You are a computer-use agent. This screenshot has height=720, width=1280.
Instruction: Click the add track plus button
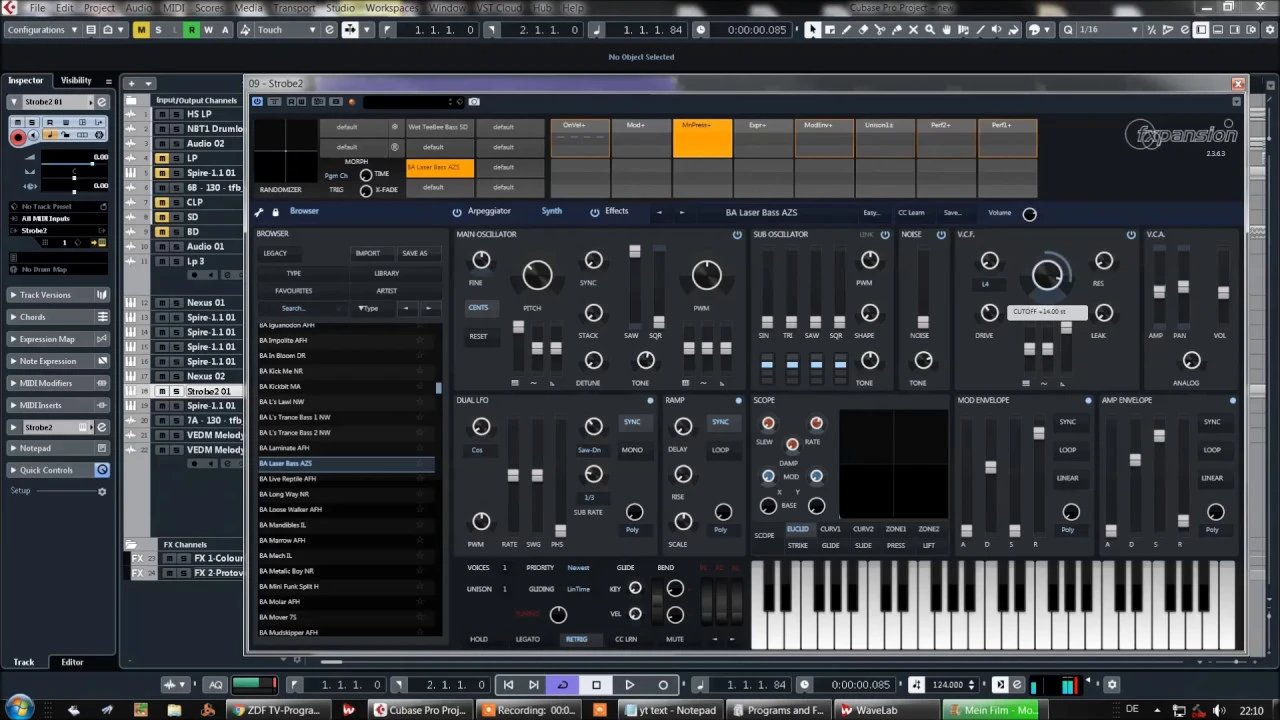(x=132, y=83)
